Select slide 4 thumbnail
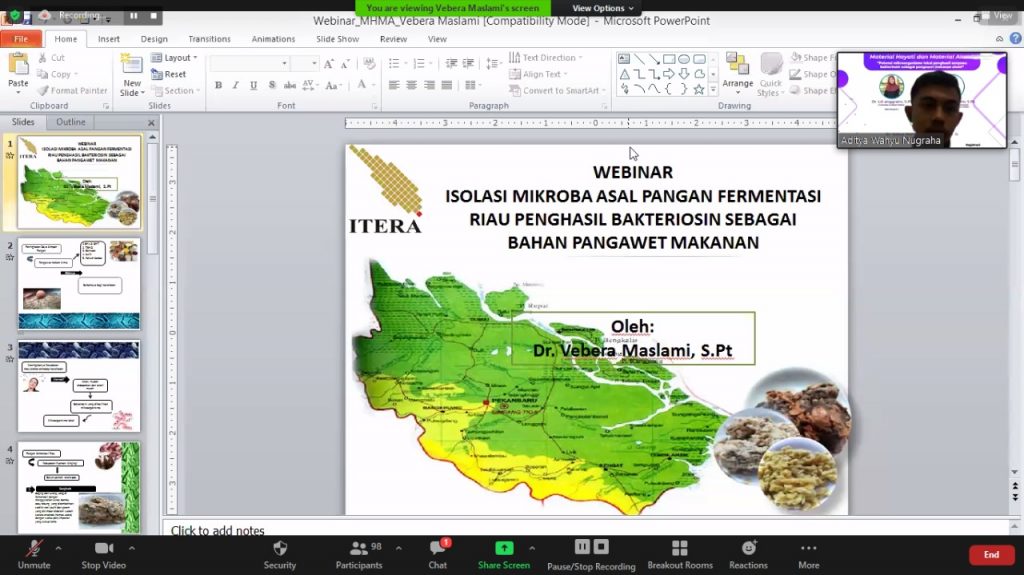Screen dimensions: 1024x575 coord(79,488)
